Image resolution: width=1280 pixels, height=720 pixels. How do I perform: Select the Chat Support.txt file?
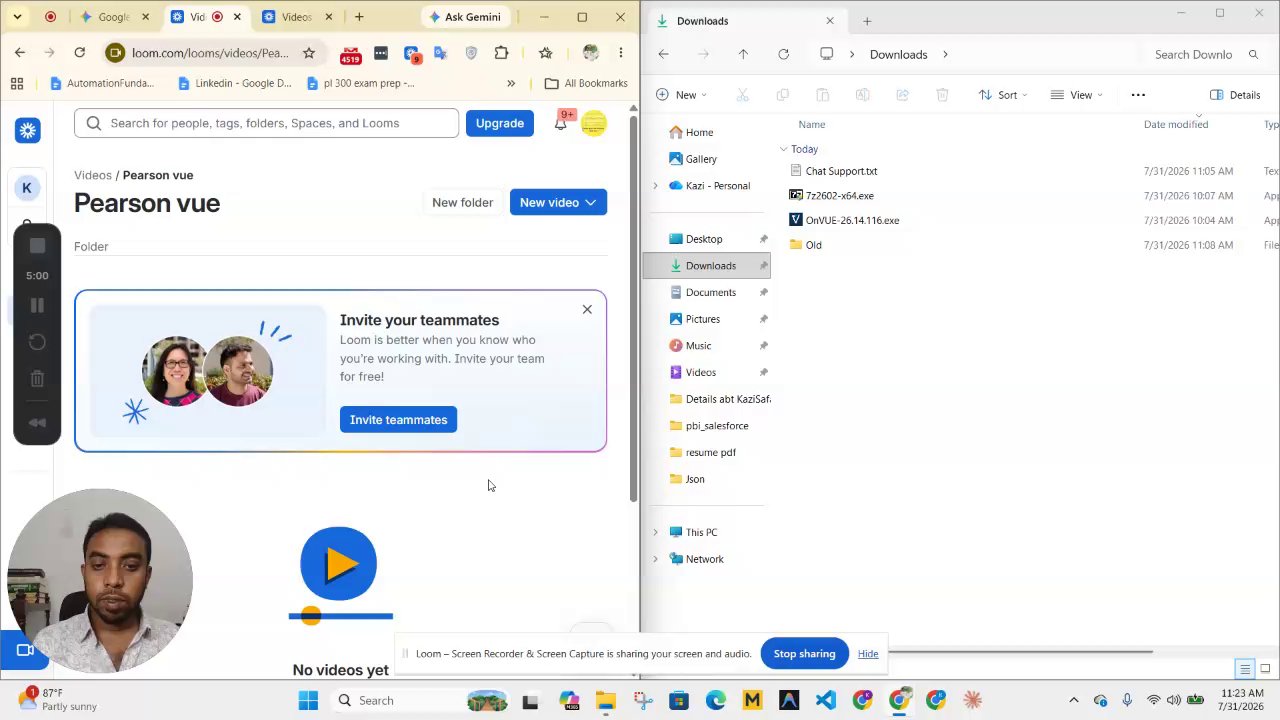pyautogui.click(x=841, y=171)
